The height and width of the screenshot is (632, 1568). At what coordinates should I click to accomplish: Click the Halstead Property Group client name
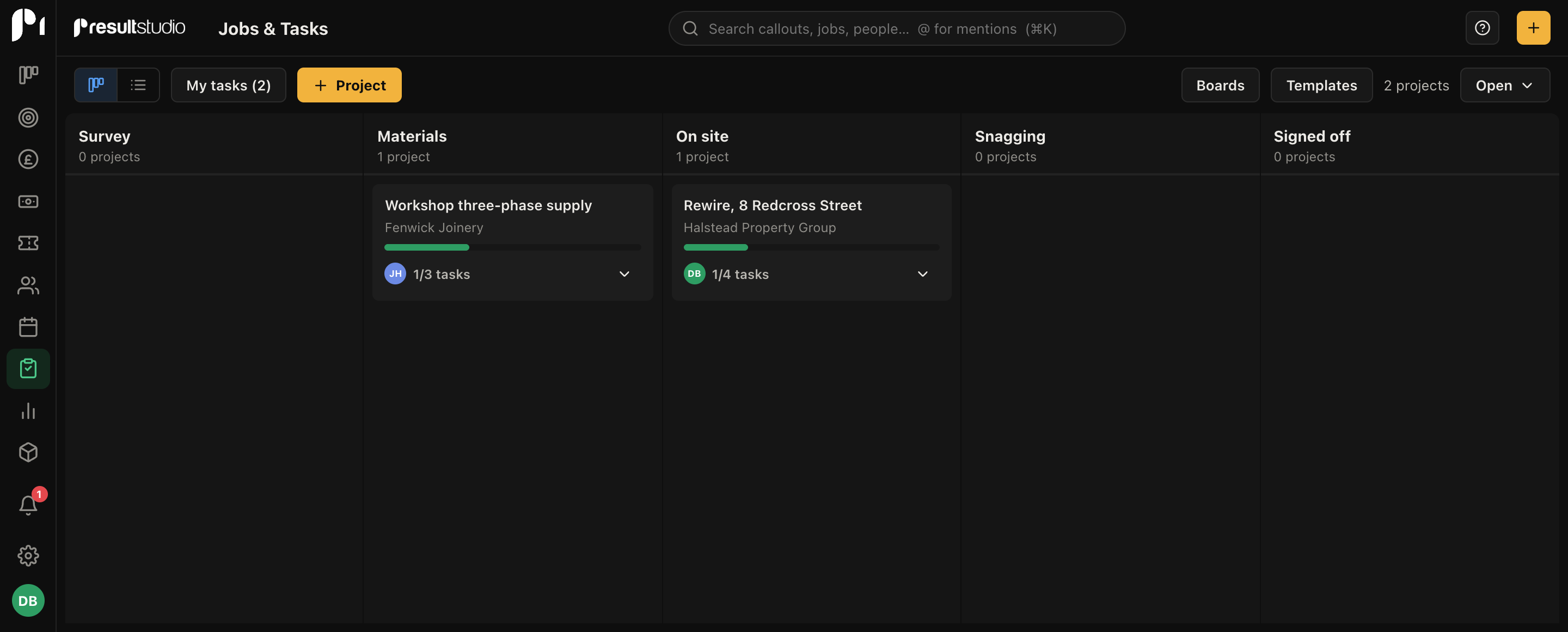click(x=759, y=227)
